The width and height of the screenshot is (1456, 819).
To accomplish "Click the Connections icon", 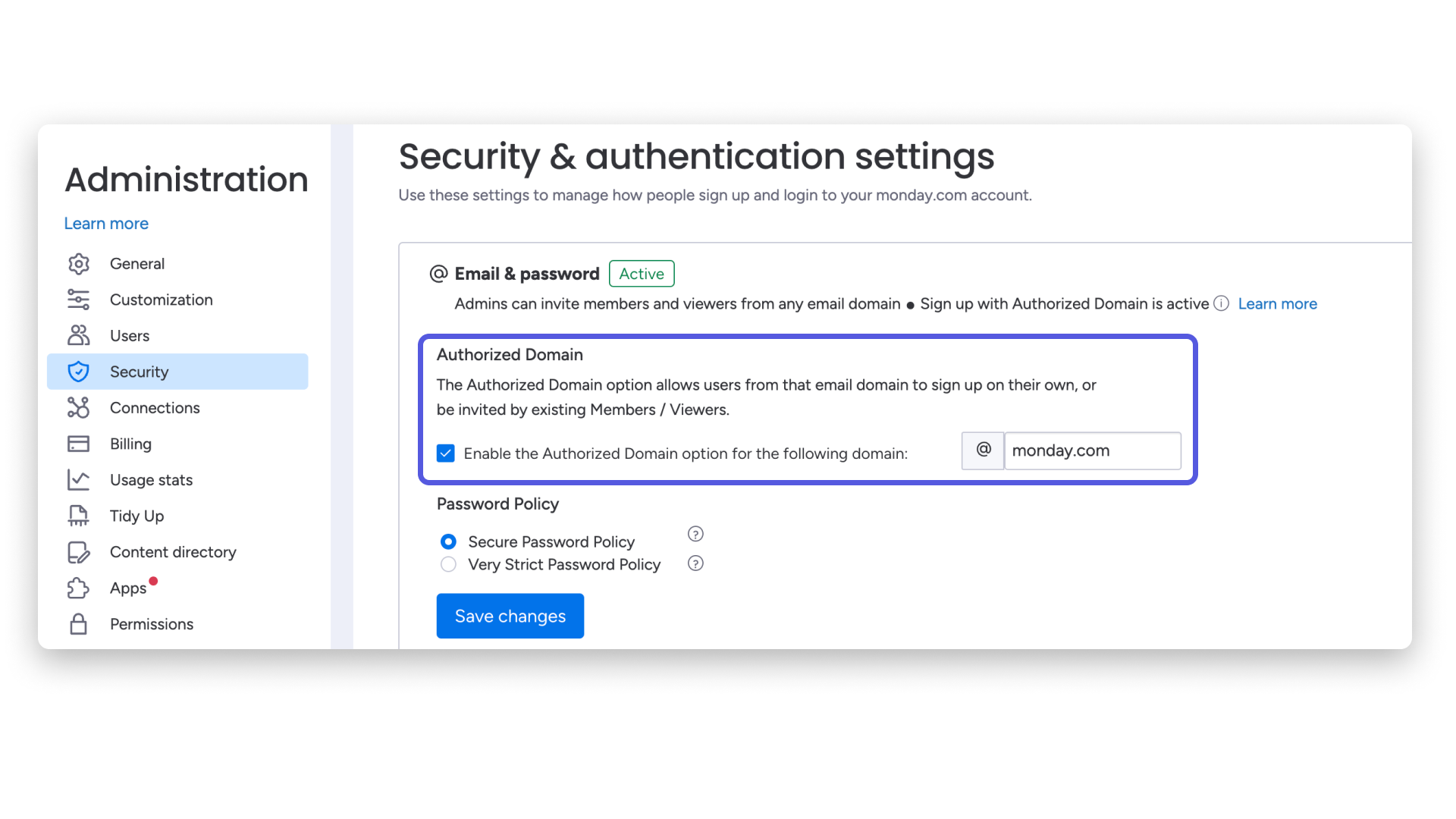I will pos(79,407).
